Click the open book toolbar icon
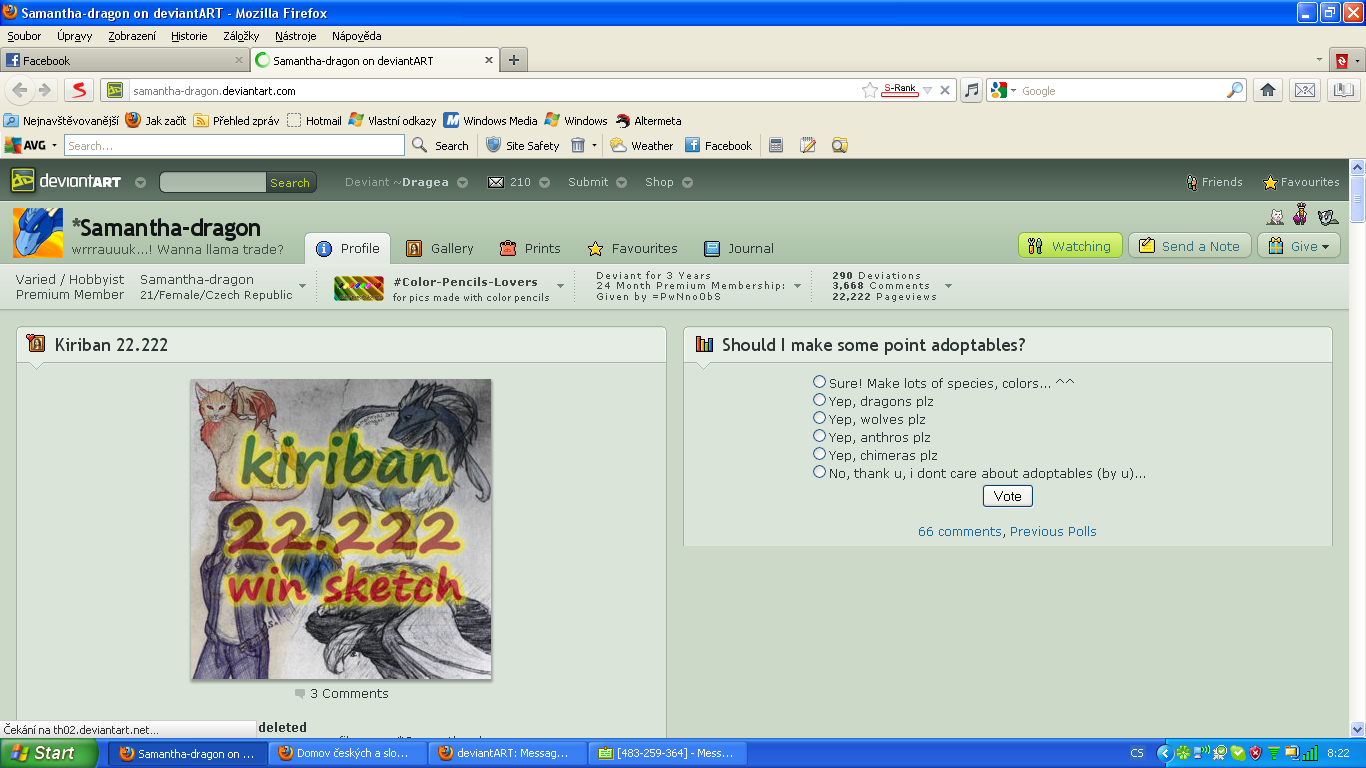1366x768 pixels. pyautogui.click(x=1343, y=90)
